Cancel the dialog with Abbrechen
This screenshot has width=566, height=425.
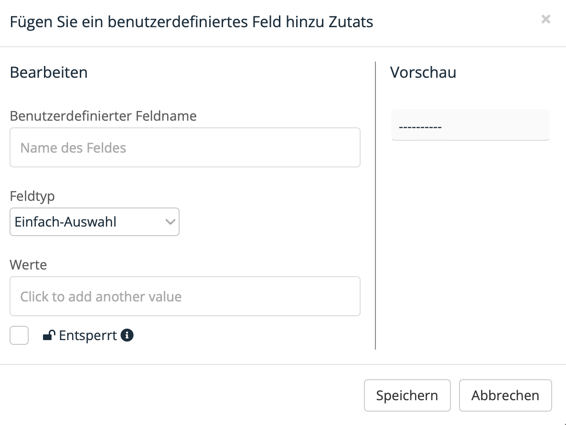click(x=505, y=395)
